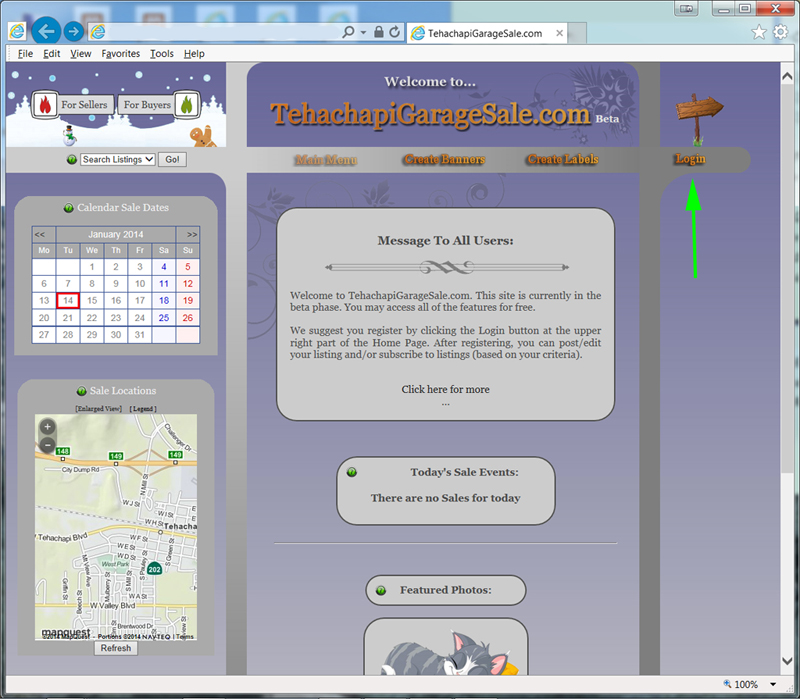The width and height of the screenshot is (800, 699).
Task: Go to next month in calendar
Action: (x=192, y=234)
